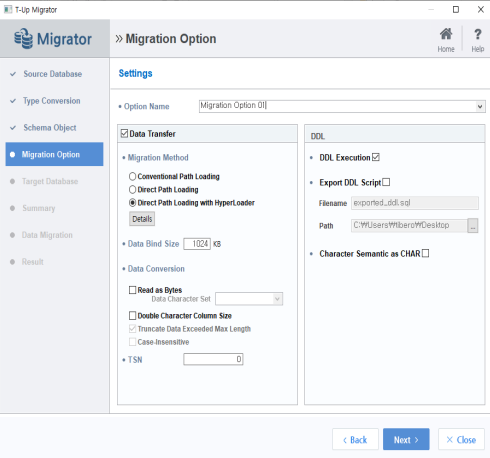Open the Target Database step

tap(50, 181)
